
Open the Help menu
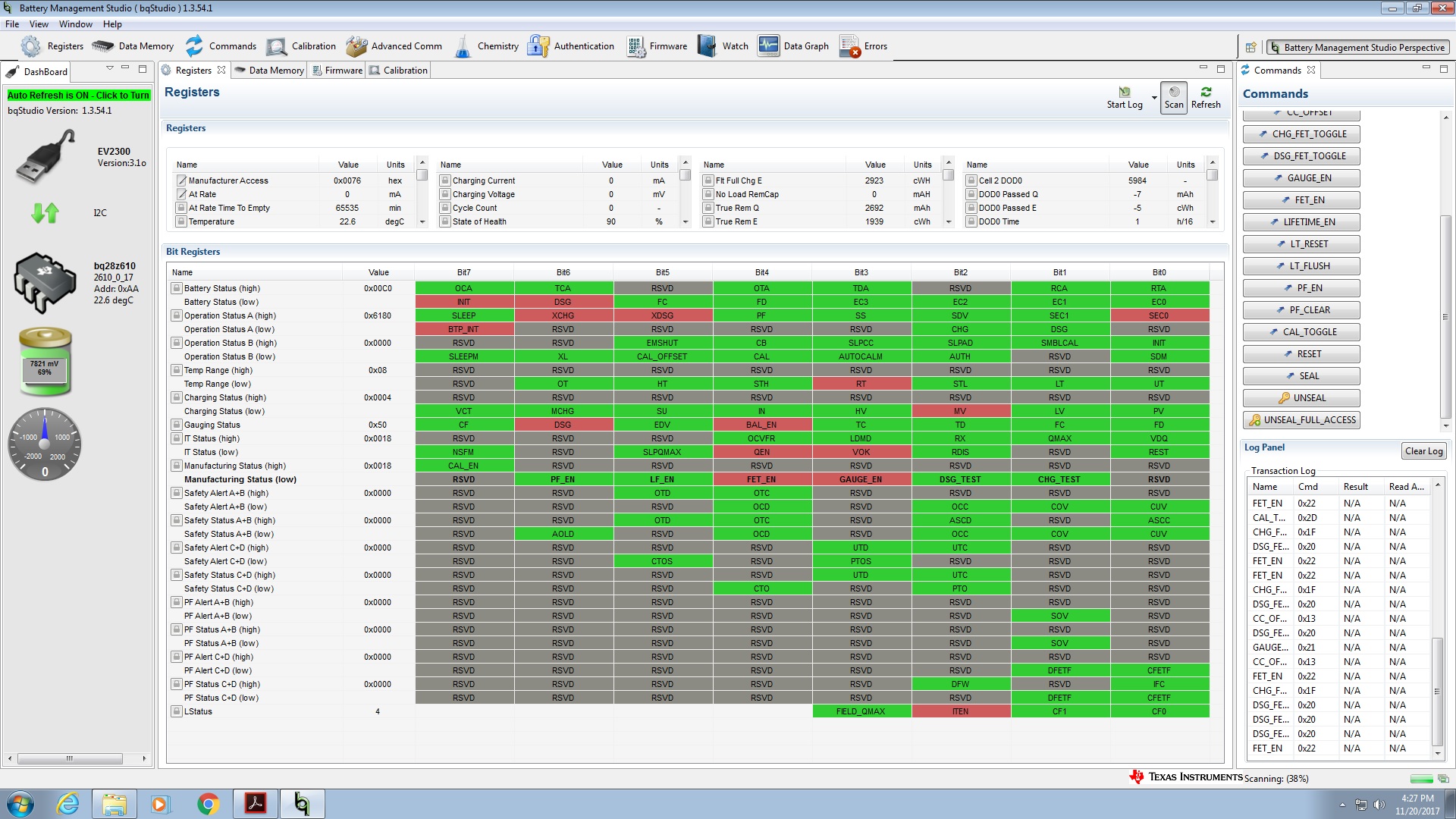(x=112, y=24)
